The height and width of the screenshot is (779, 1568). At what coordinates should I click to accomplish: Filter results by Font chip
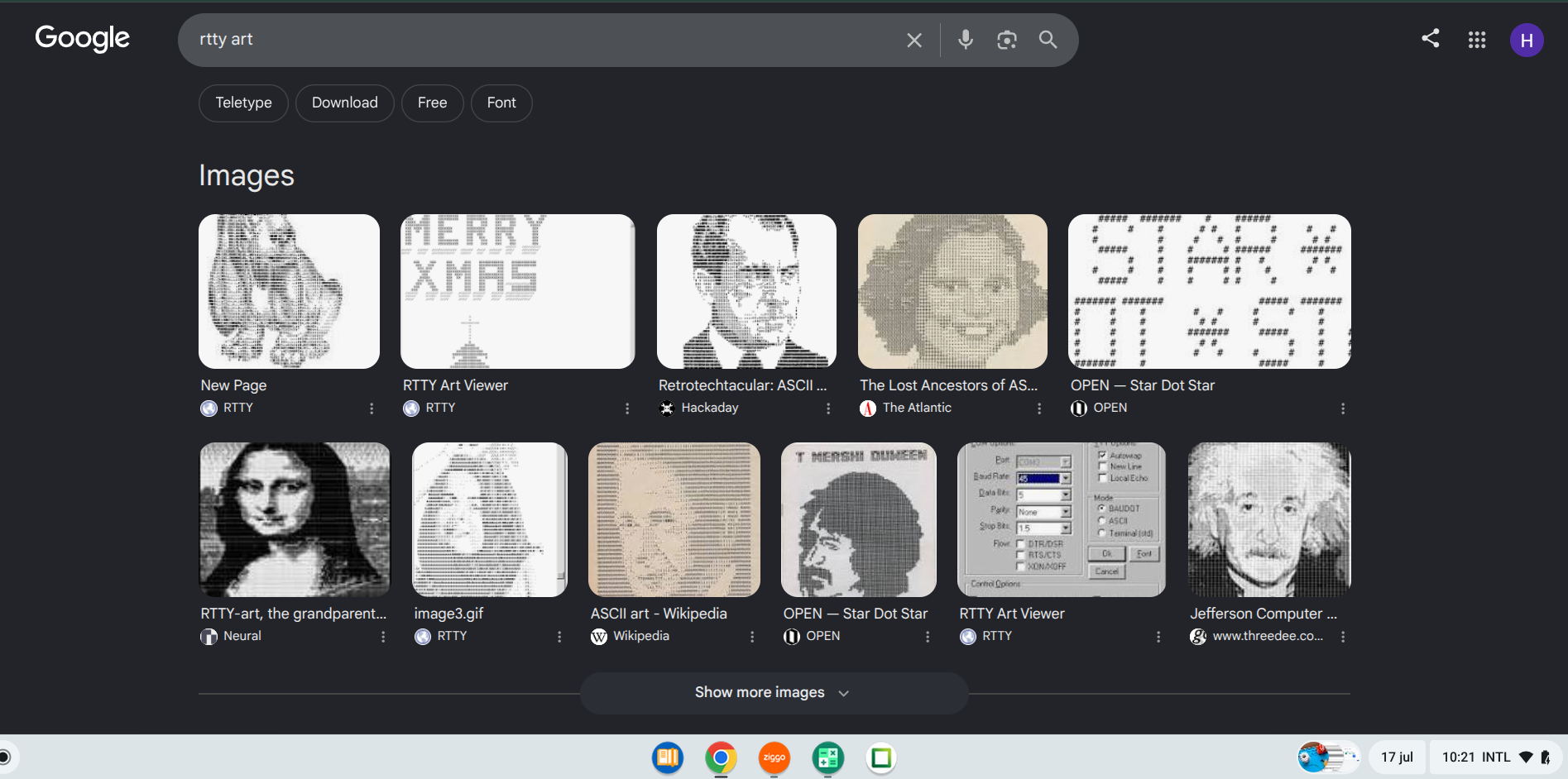click(x=501, y=103)
